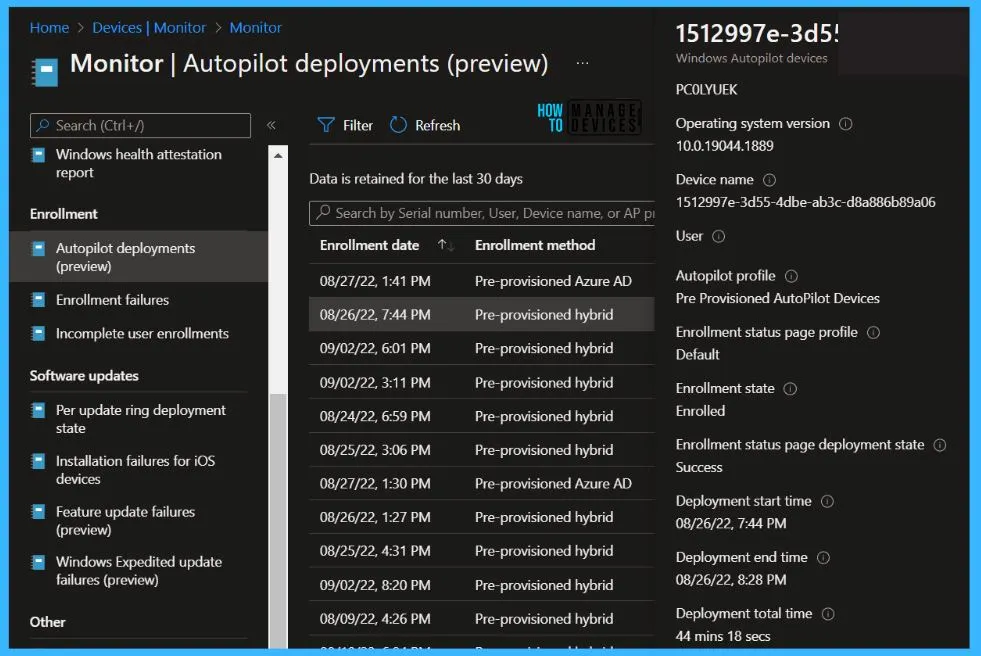Open Per update ring deployment state
981x656 pixels.
pyautogui.click(x=140, y=419)
